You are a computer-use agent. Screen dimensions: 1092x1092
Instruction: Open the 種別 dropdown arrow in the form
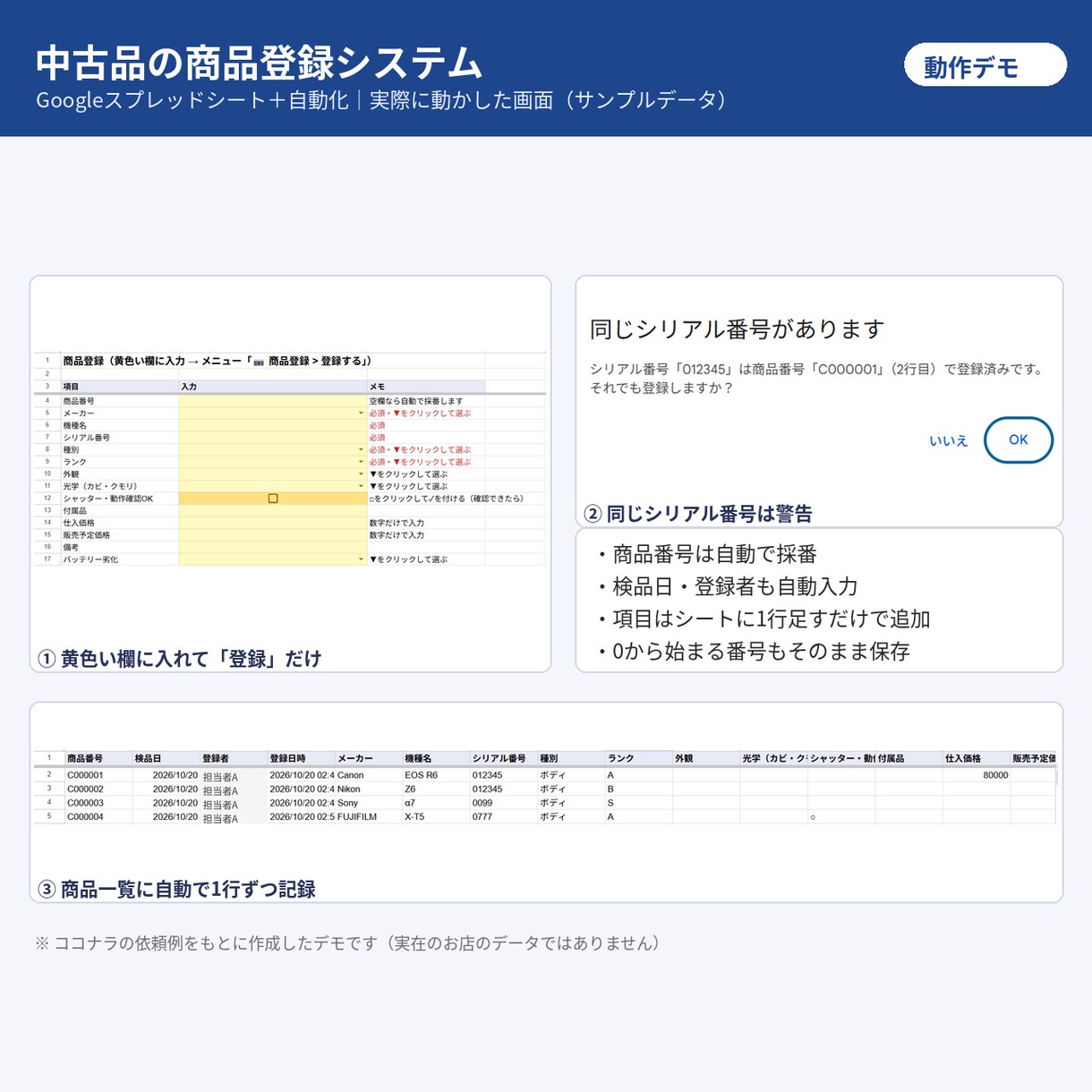362,450
